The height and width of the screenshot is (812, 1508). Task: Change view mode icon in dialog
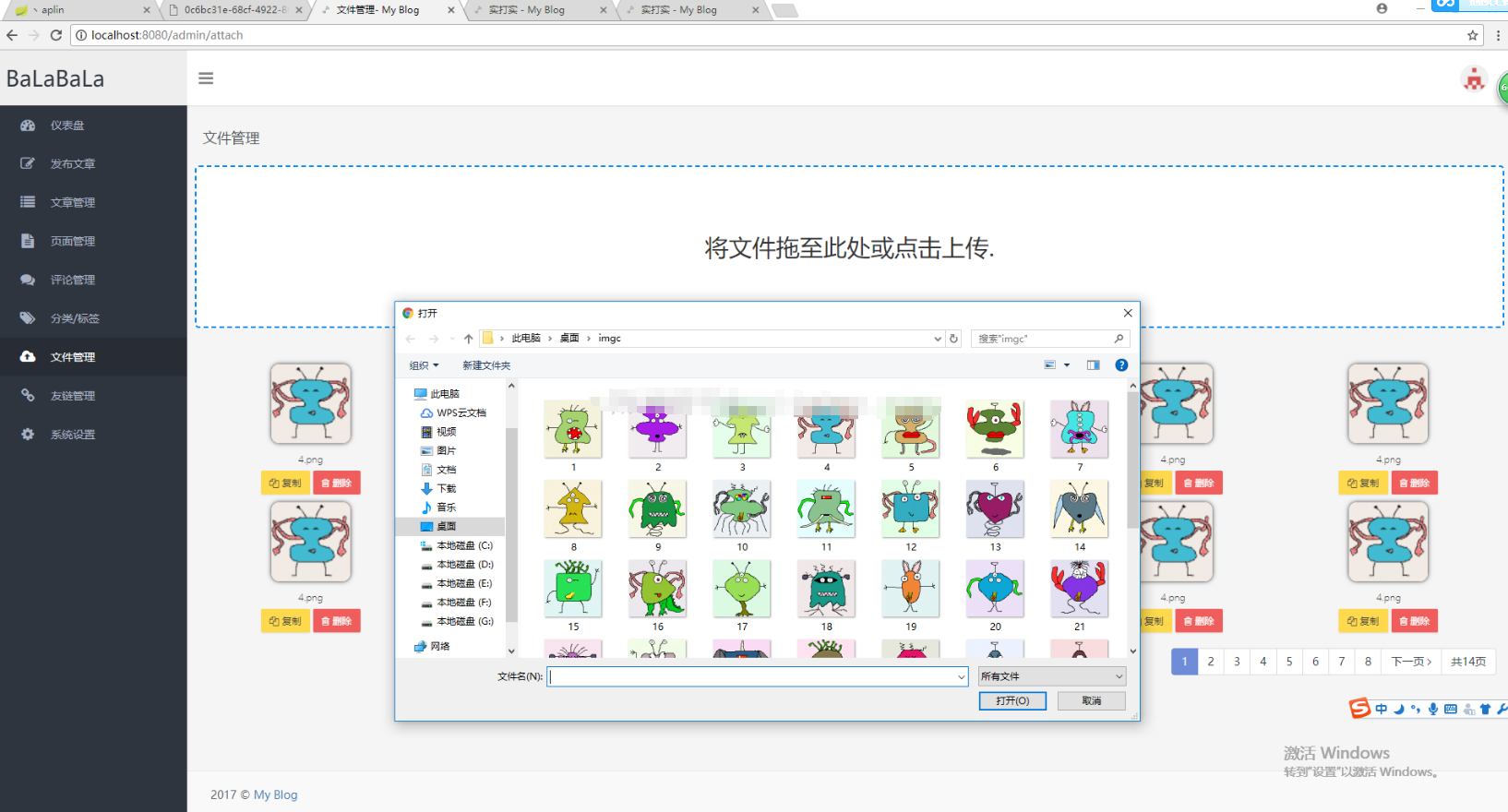coord(1049,365)
